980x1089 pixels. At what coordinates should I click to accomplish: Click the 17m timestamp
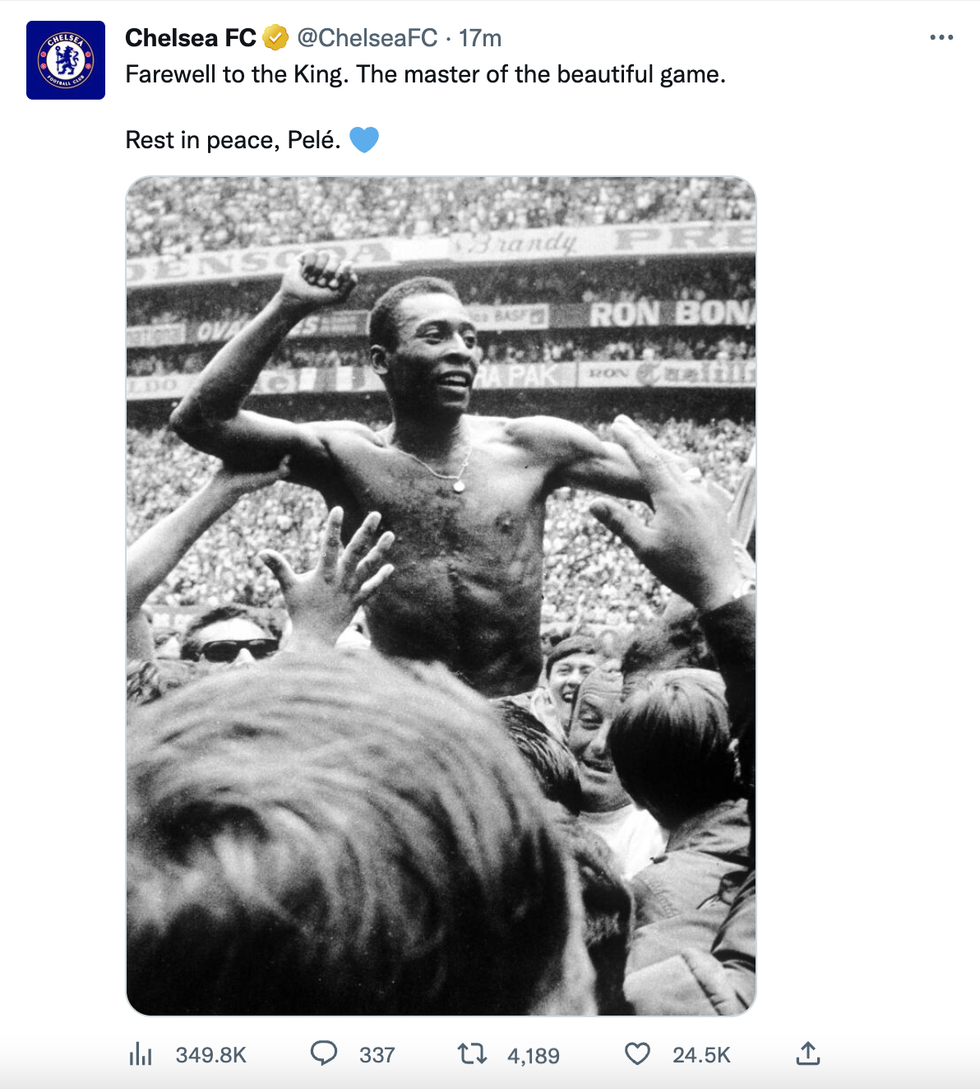point(480,38)
